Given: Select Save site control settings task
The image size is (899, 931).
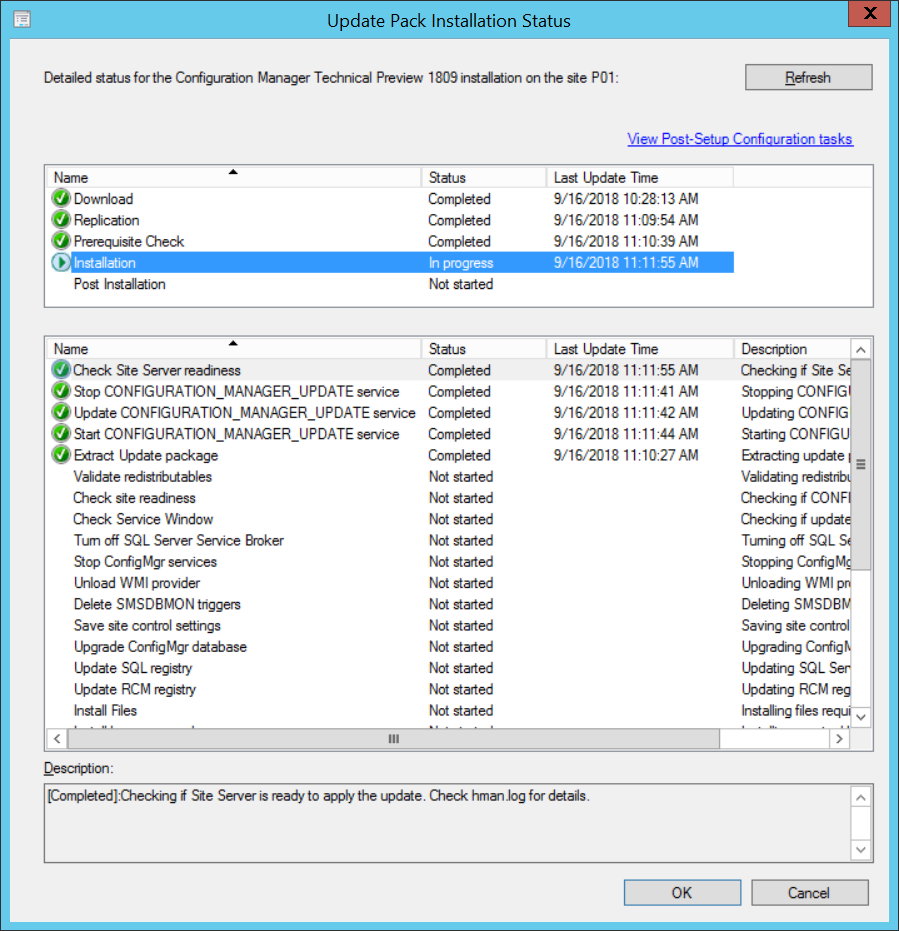Looking at the screenshot, I should pos(448,626).
